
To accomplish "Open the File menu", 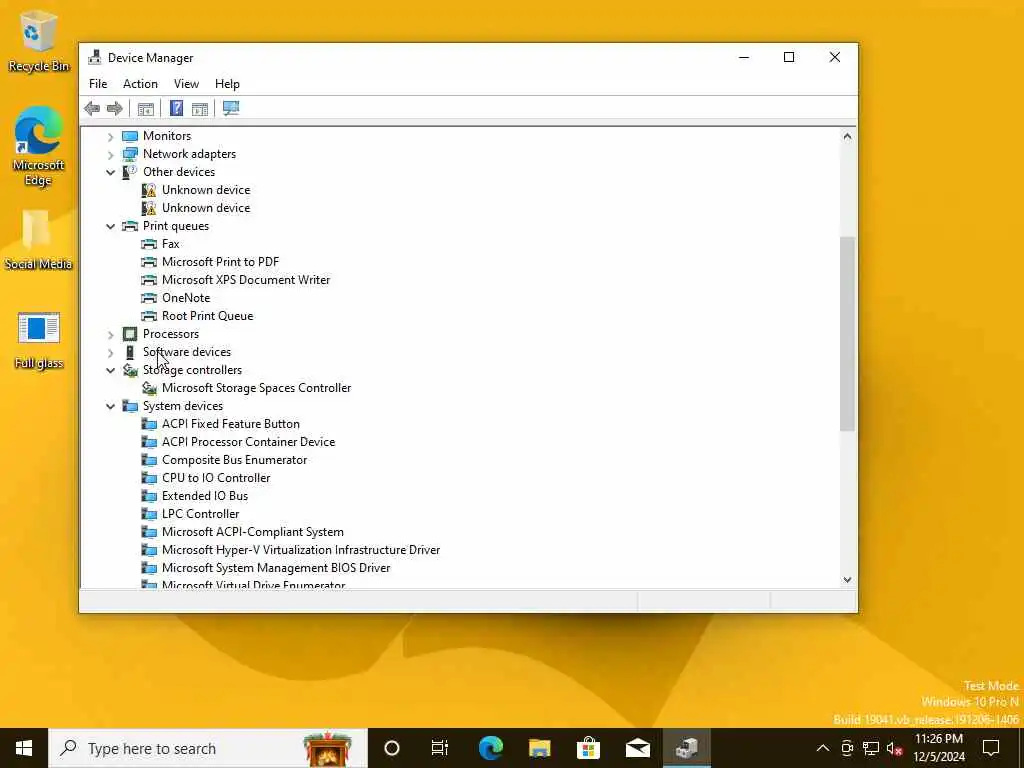I will coord(98,84).
